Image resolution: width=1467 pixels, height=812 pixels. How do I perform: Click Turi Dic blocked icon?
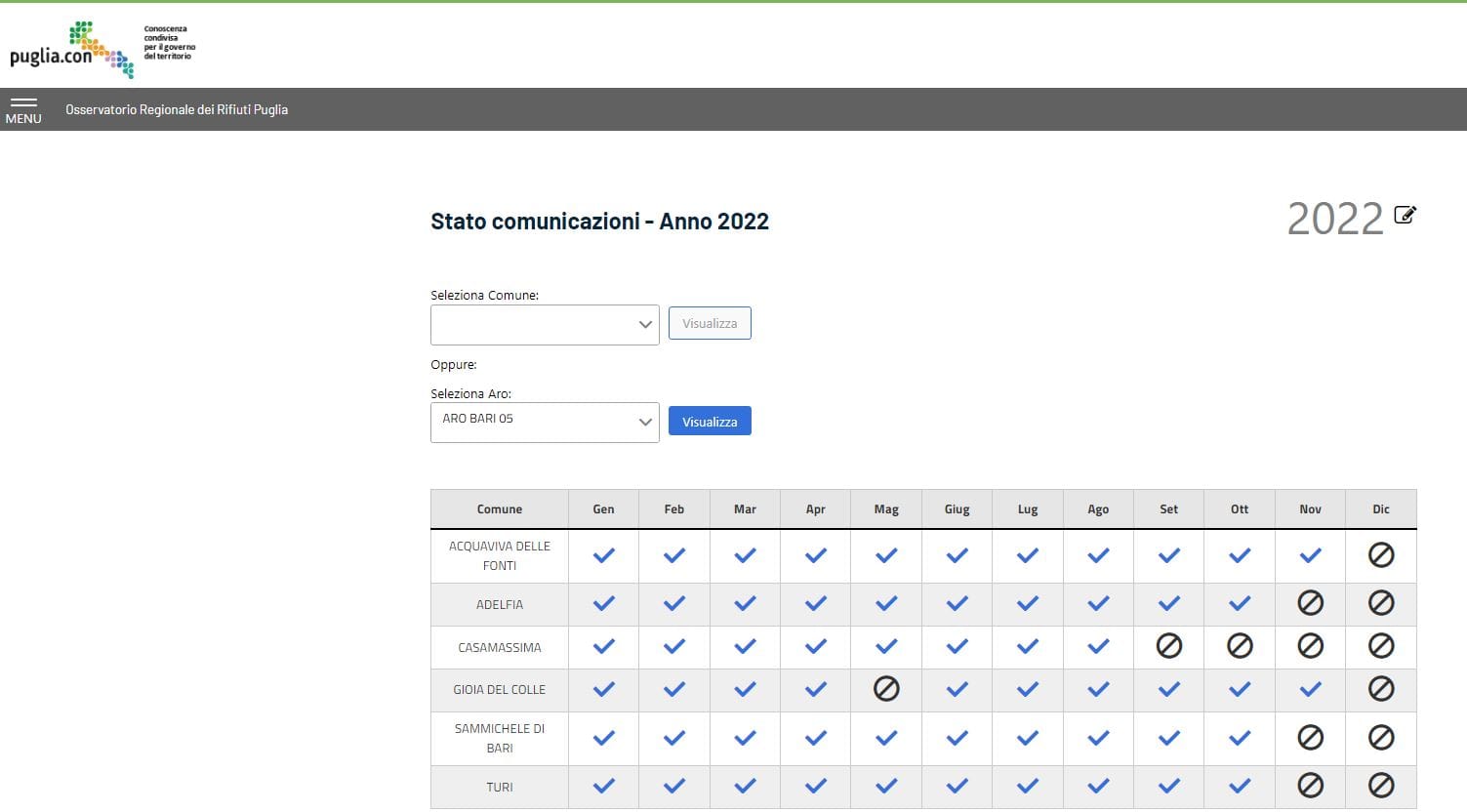pyautogui.click(x=1381, y=786)
